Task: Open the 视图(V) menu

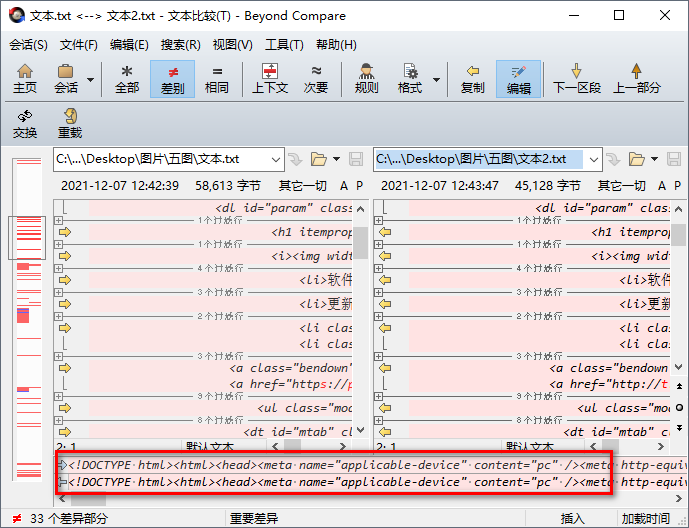Action: [232, 45]
